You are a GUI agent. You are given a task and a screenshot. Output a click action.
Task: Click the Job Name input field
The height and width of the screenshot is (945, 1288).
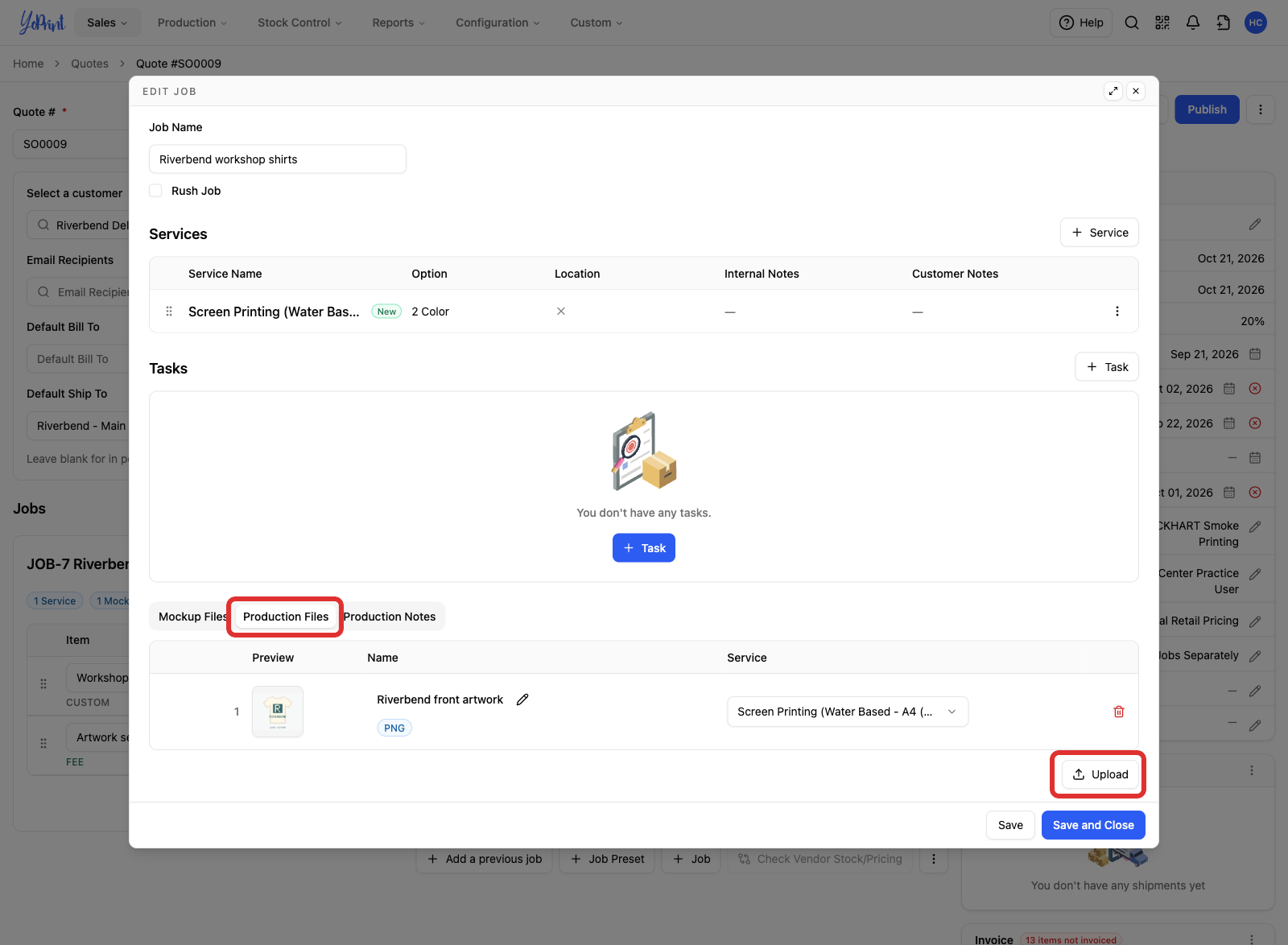(278, 159)
